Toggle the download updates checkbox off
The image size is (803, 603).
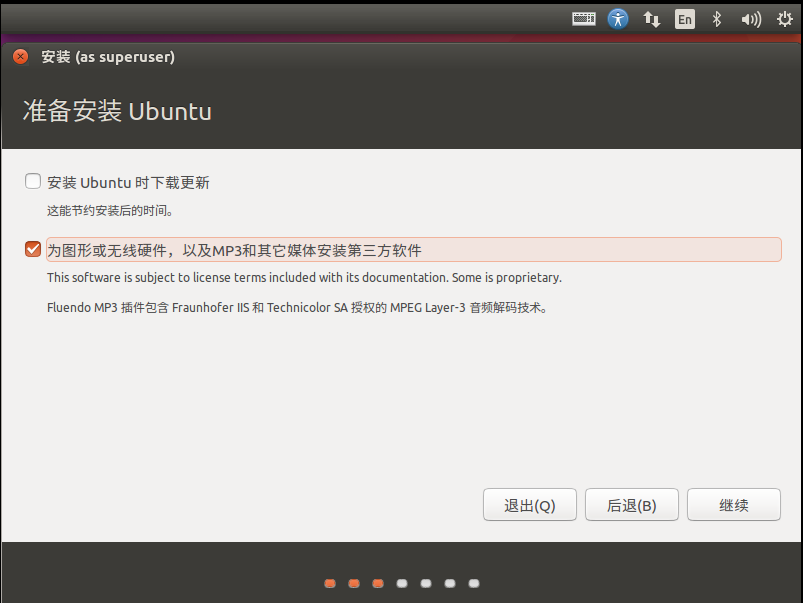coord(32,181)
